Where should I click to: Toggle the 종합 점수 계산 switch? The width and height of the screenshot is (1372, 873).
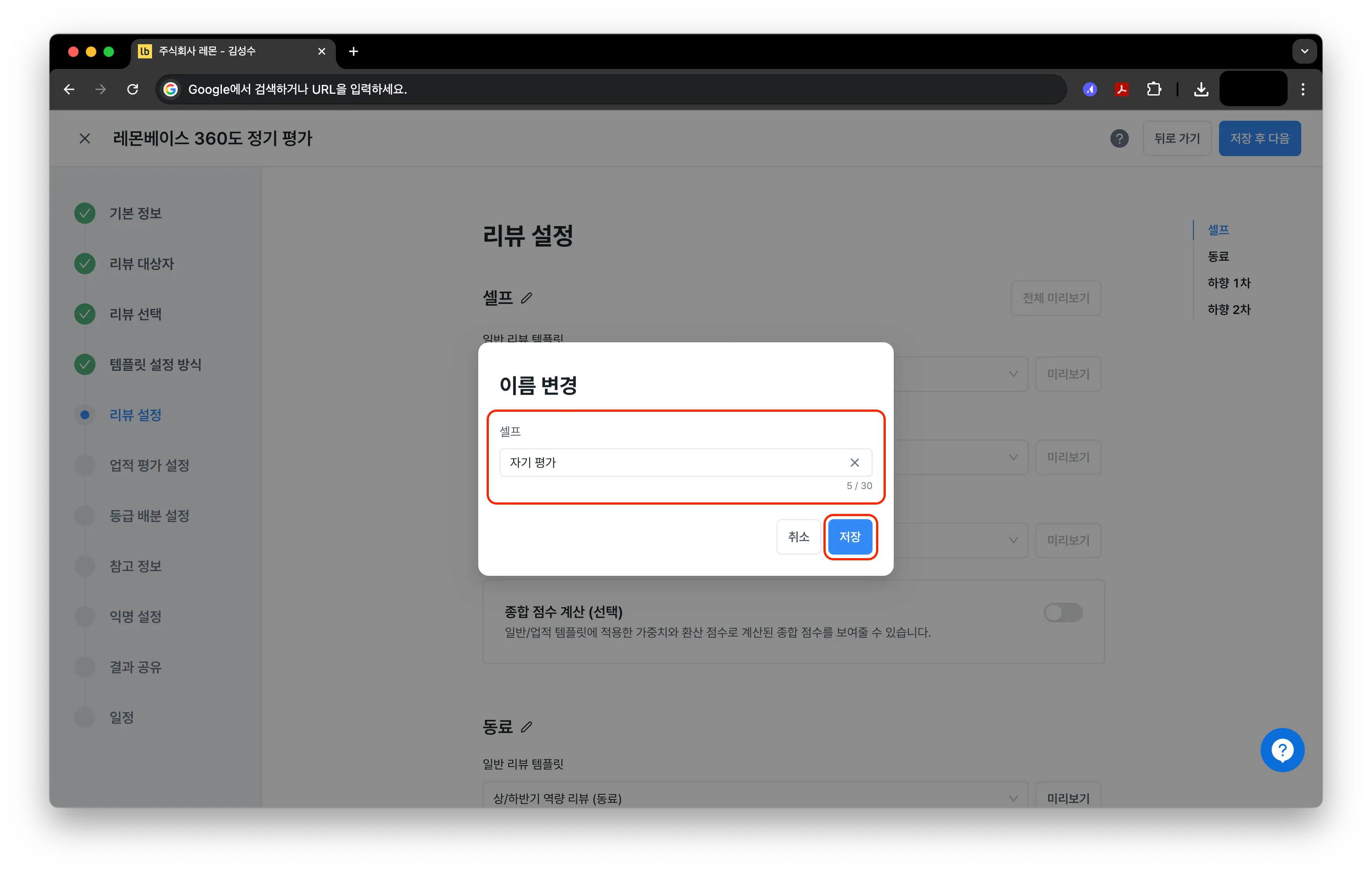click(x=1063, y=613)
